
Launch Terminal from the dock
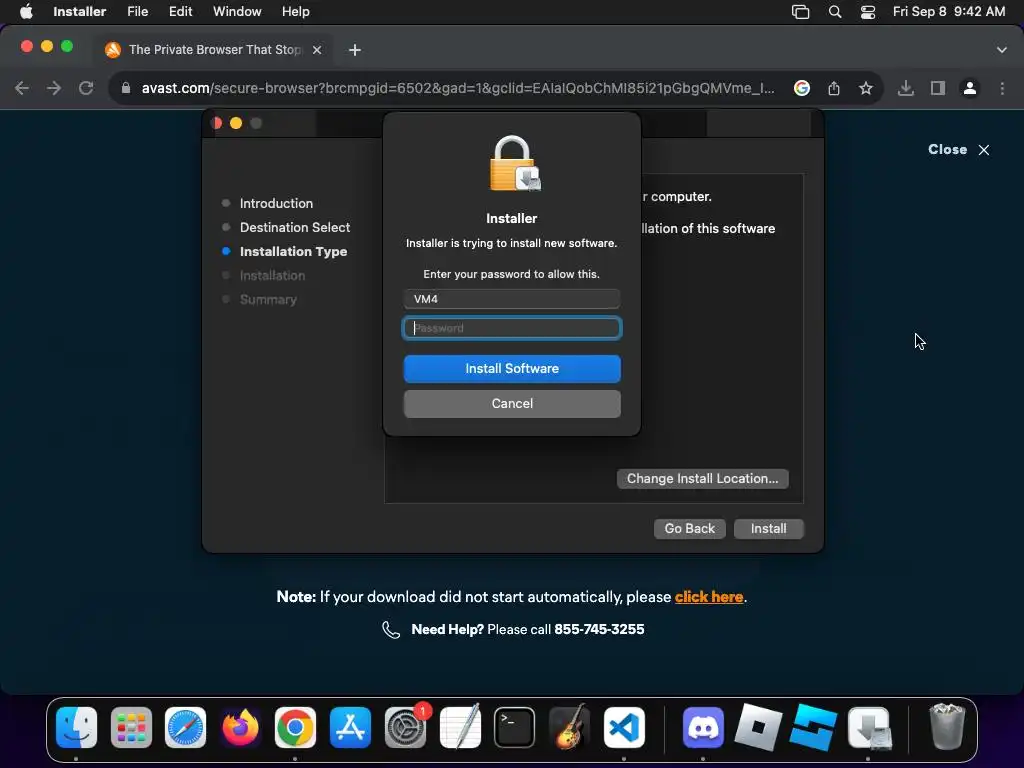(x=514, y=727)
